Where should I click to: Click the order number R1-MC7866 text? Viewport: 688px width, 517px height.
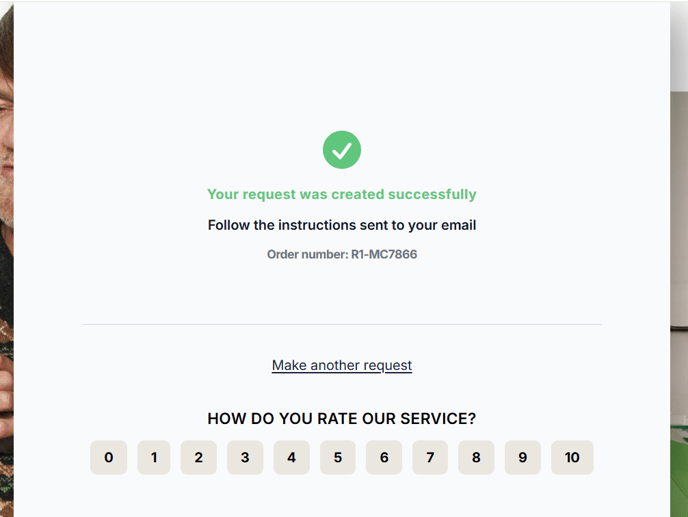click(342, 254)
